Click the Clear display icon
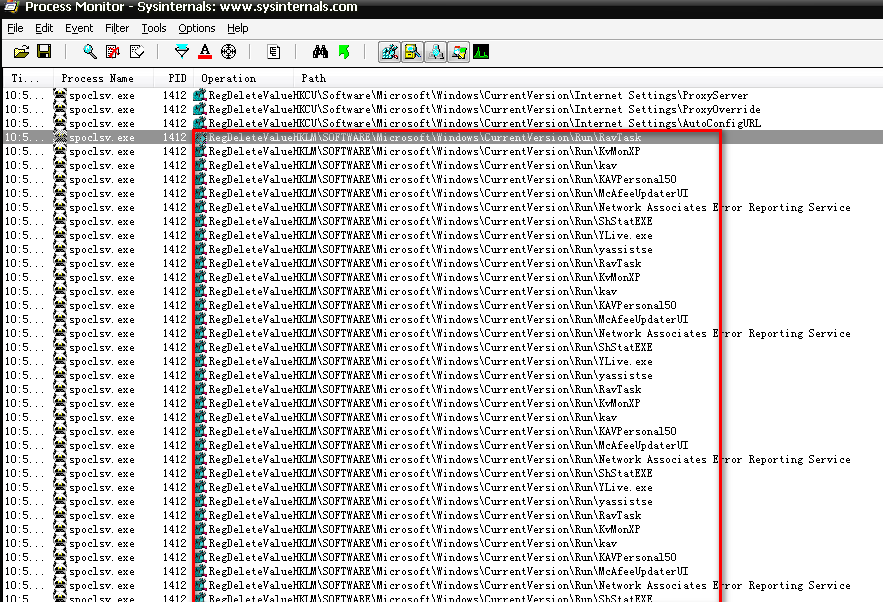Screen dimensions: 883x602 [x=137, y=51]
